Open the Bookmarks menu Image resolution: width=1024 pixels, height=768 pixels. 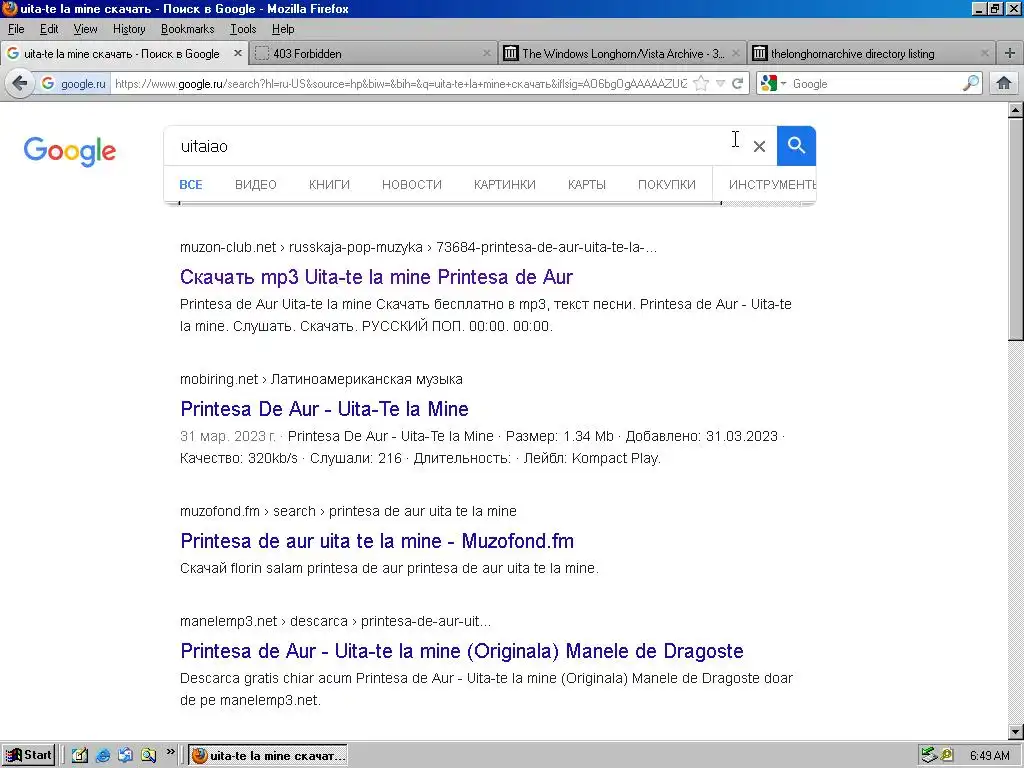(x=187, y=29)
